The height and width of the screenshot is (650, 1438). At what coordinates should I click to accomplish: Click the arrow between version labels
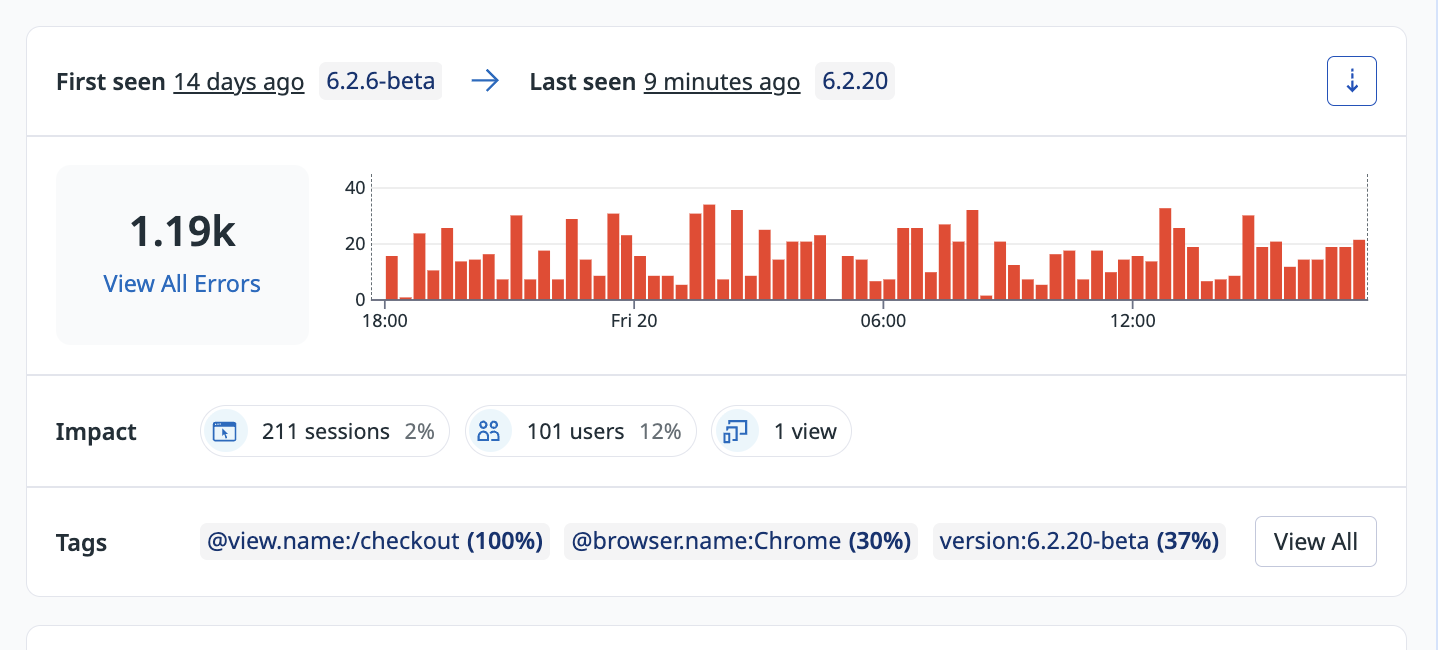pyautogui.click(x=485, y=82)
